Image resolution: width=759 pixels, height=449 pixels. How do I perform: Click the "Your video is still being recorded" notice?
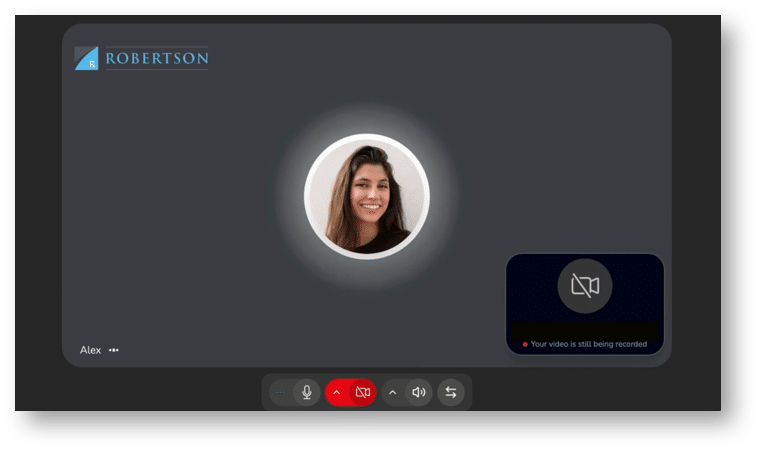pyautogui.click(x=585, y=344)
